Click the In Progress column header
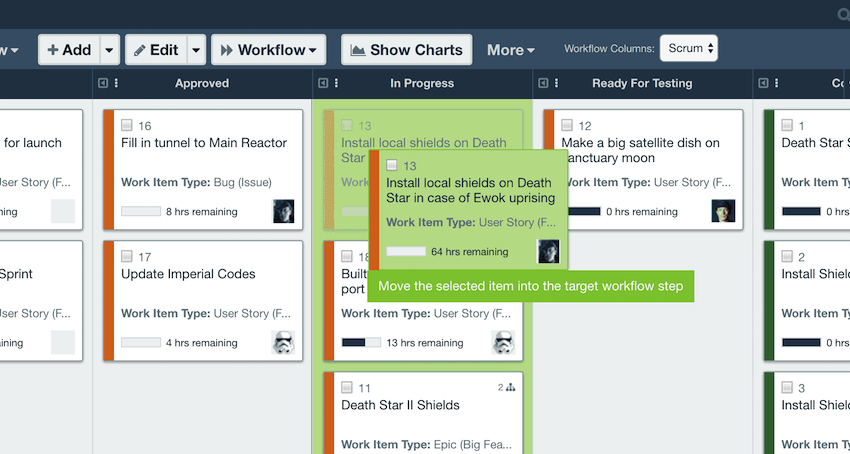850x454 pixels. pos(422,83)
